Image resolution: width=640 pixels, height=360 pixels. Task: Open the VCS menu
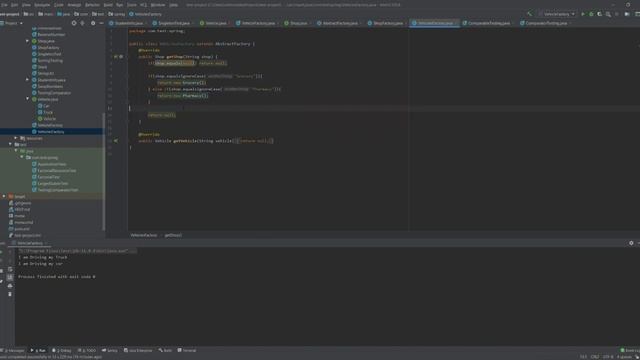click(x=144, y=5)
